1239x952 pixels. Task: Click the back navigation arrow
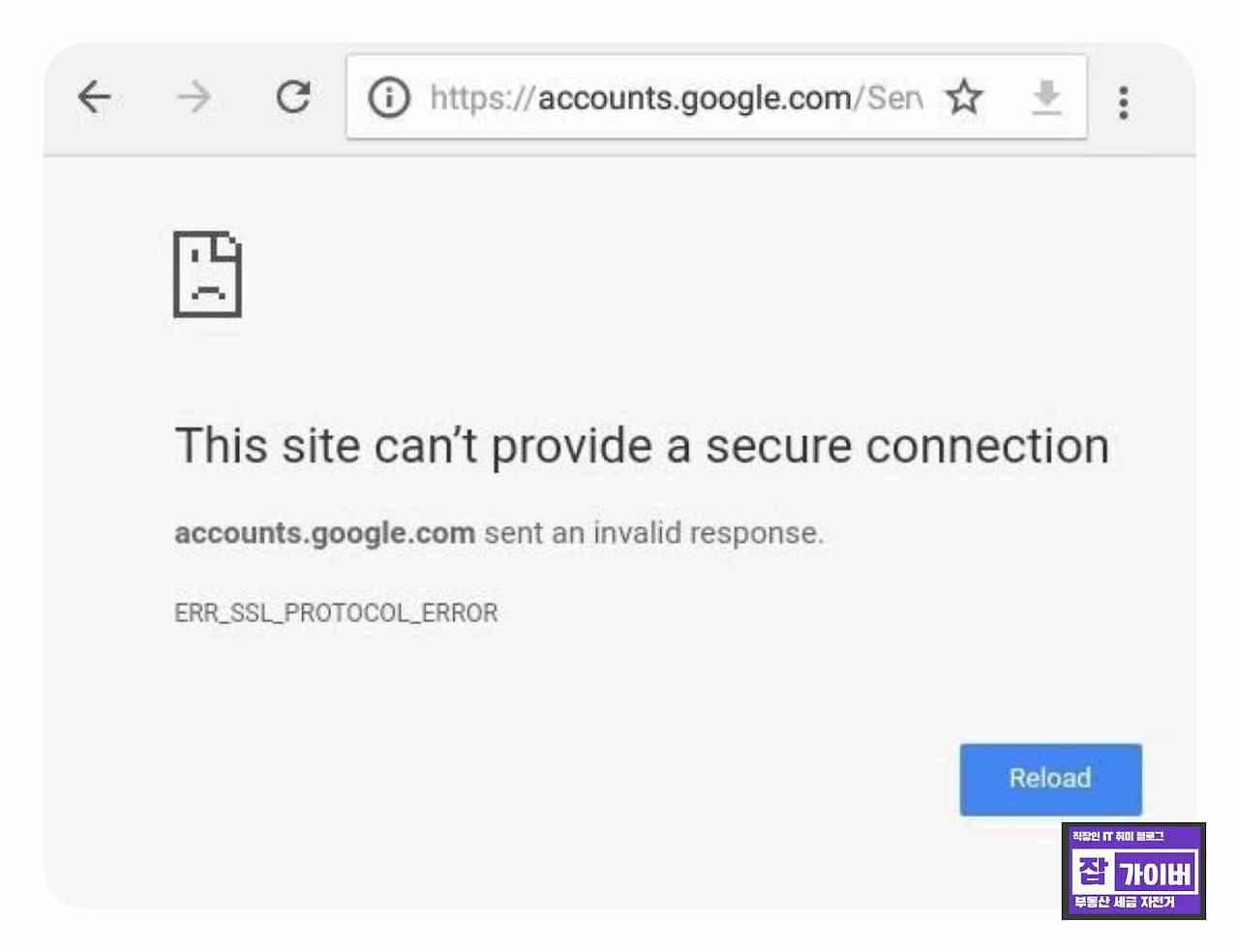(94, 97)
